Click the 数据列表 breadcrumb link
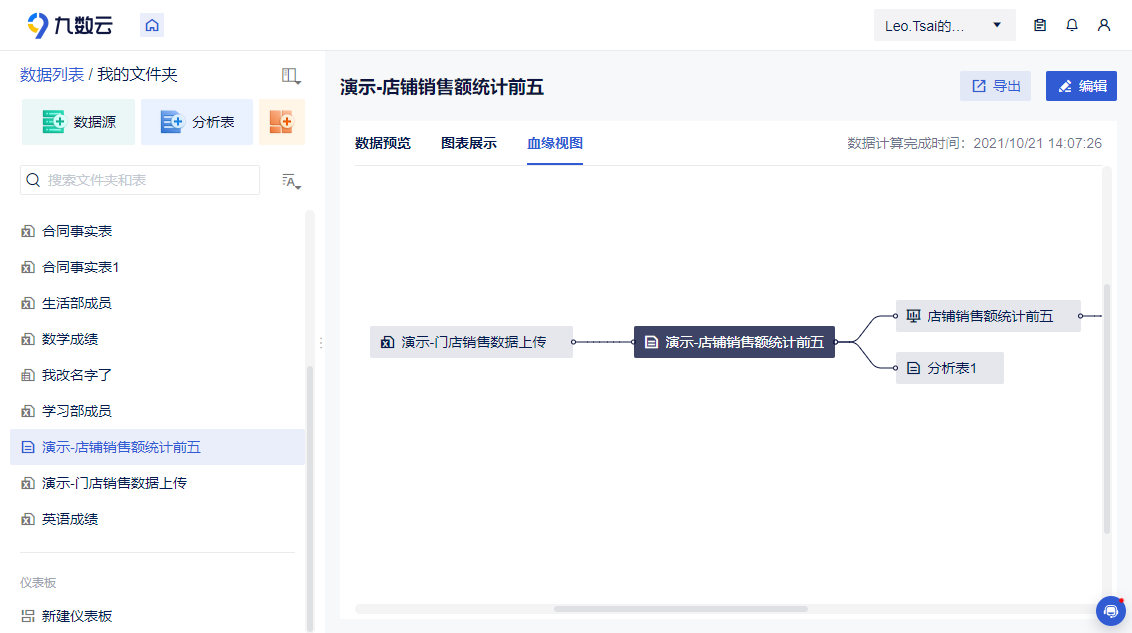 coord(52,74)
